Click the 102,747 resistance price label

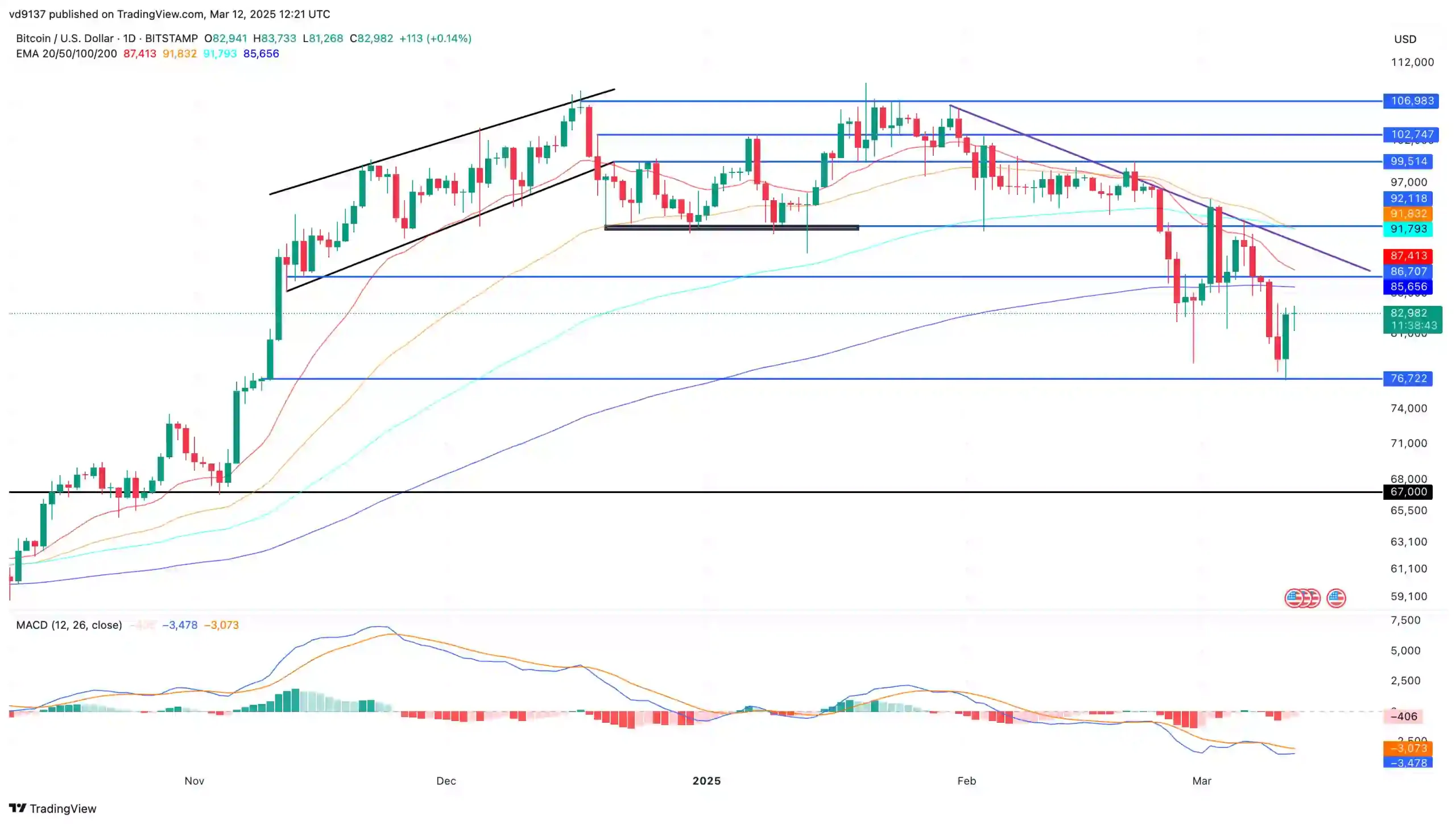point(1410,134)
